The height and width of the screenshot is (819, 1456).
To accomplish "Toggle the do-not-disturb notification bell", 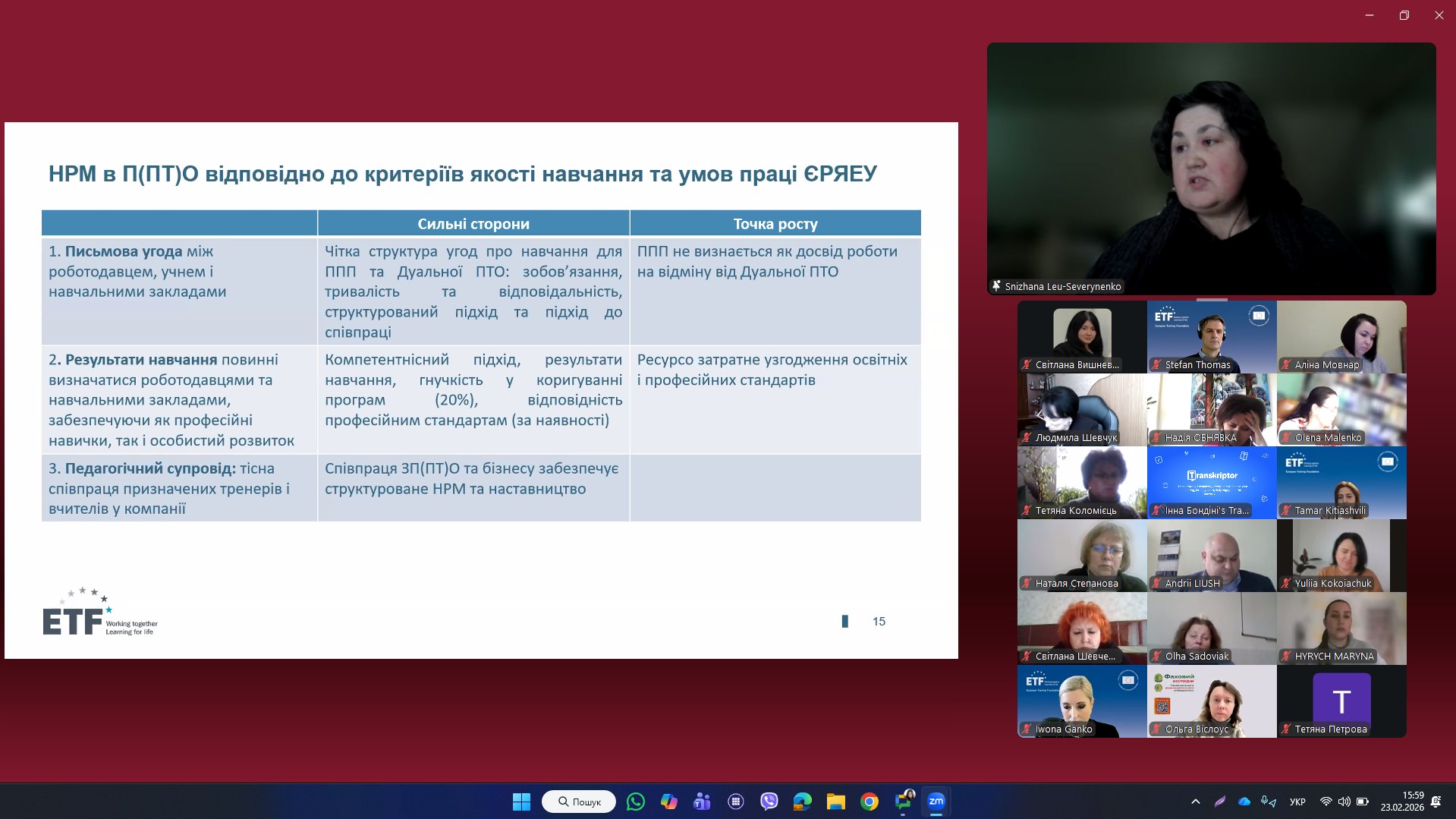I will tap(1436, 802).
